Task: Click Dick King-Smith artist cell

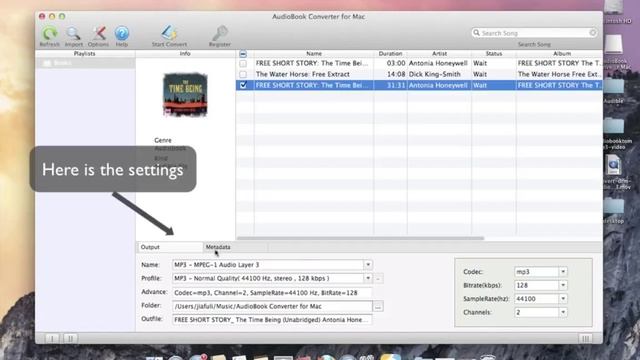Action: [439, 74]
